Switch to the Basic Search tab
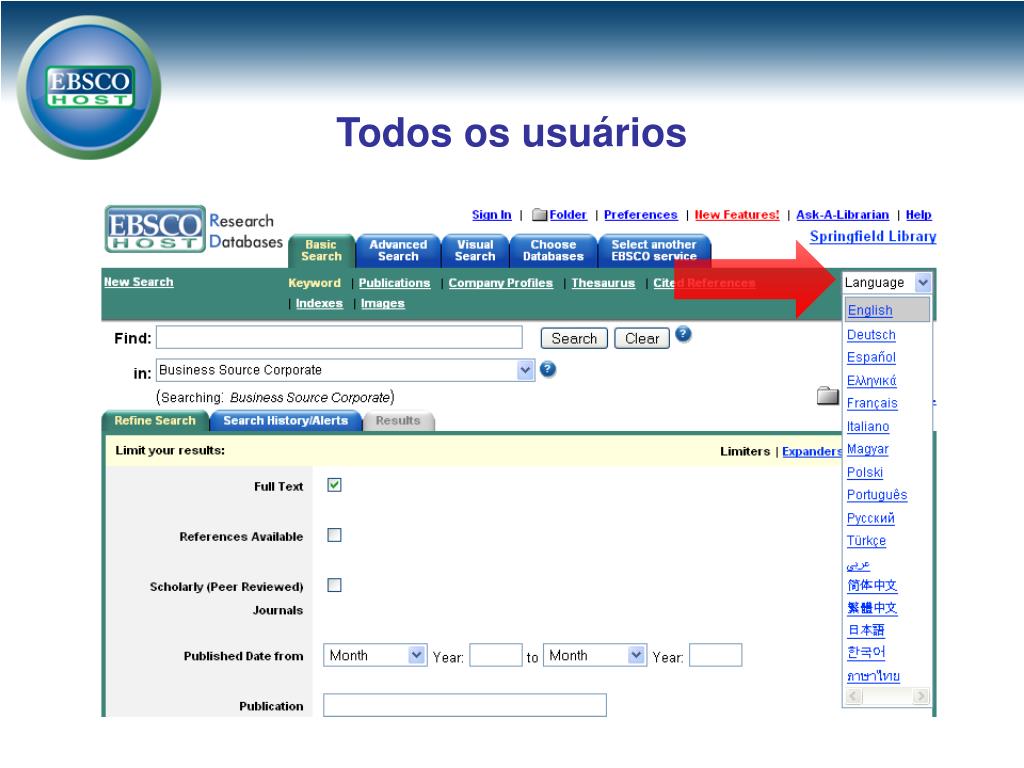 click(321, 251)
